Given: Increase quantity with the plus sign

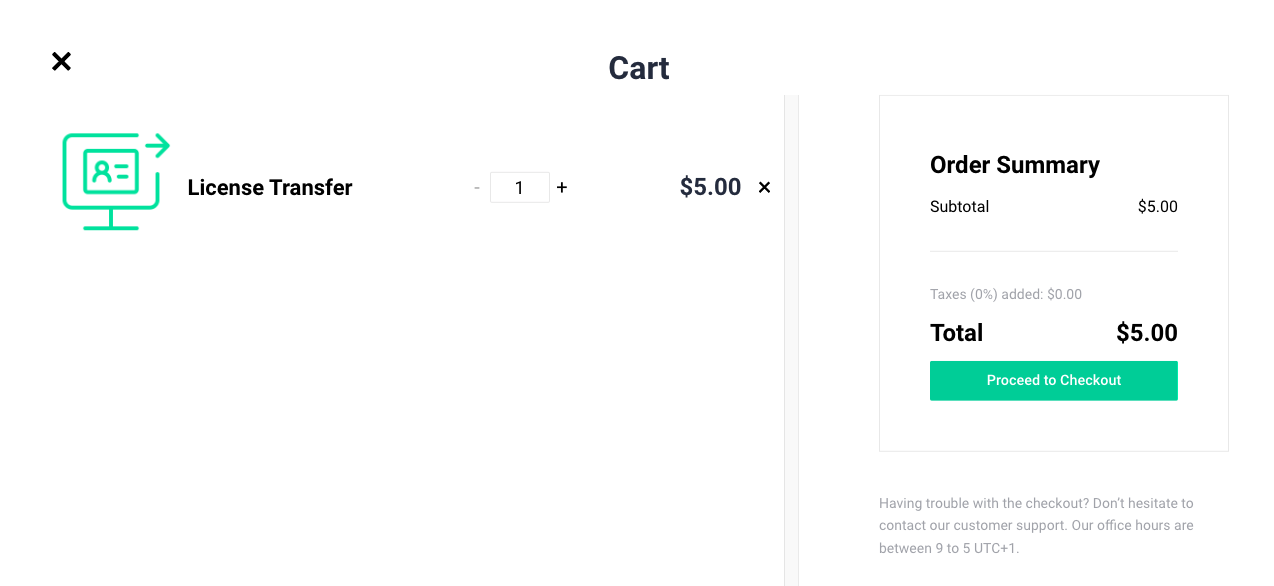Looking at the screenshot, I should (x=562, y=187).
